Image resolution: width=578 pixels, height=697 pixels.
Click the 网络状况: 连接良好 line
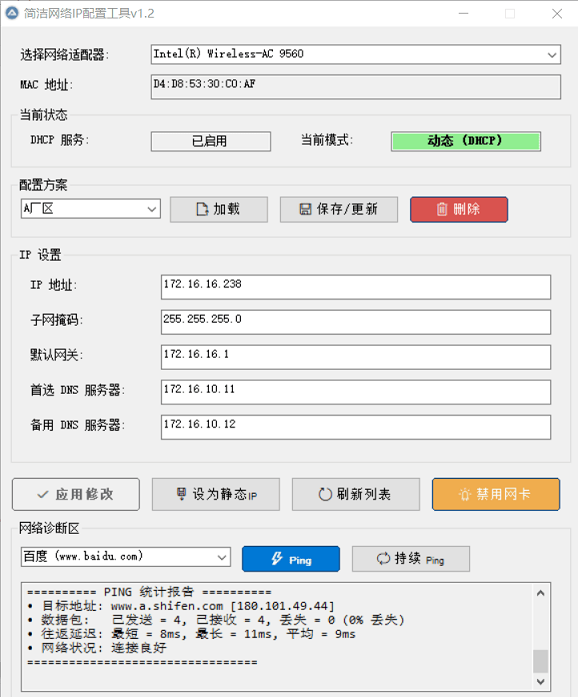pos(96,648)
